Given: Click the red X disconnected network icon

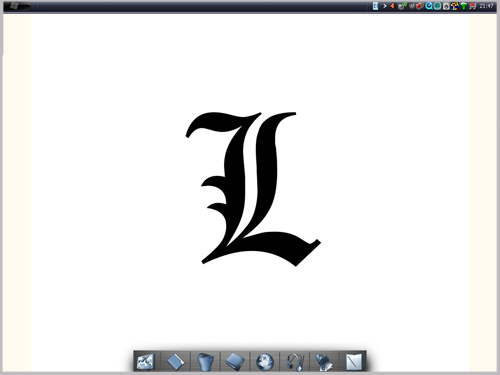Looking at the screenshot, I should click(473, 6).
